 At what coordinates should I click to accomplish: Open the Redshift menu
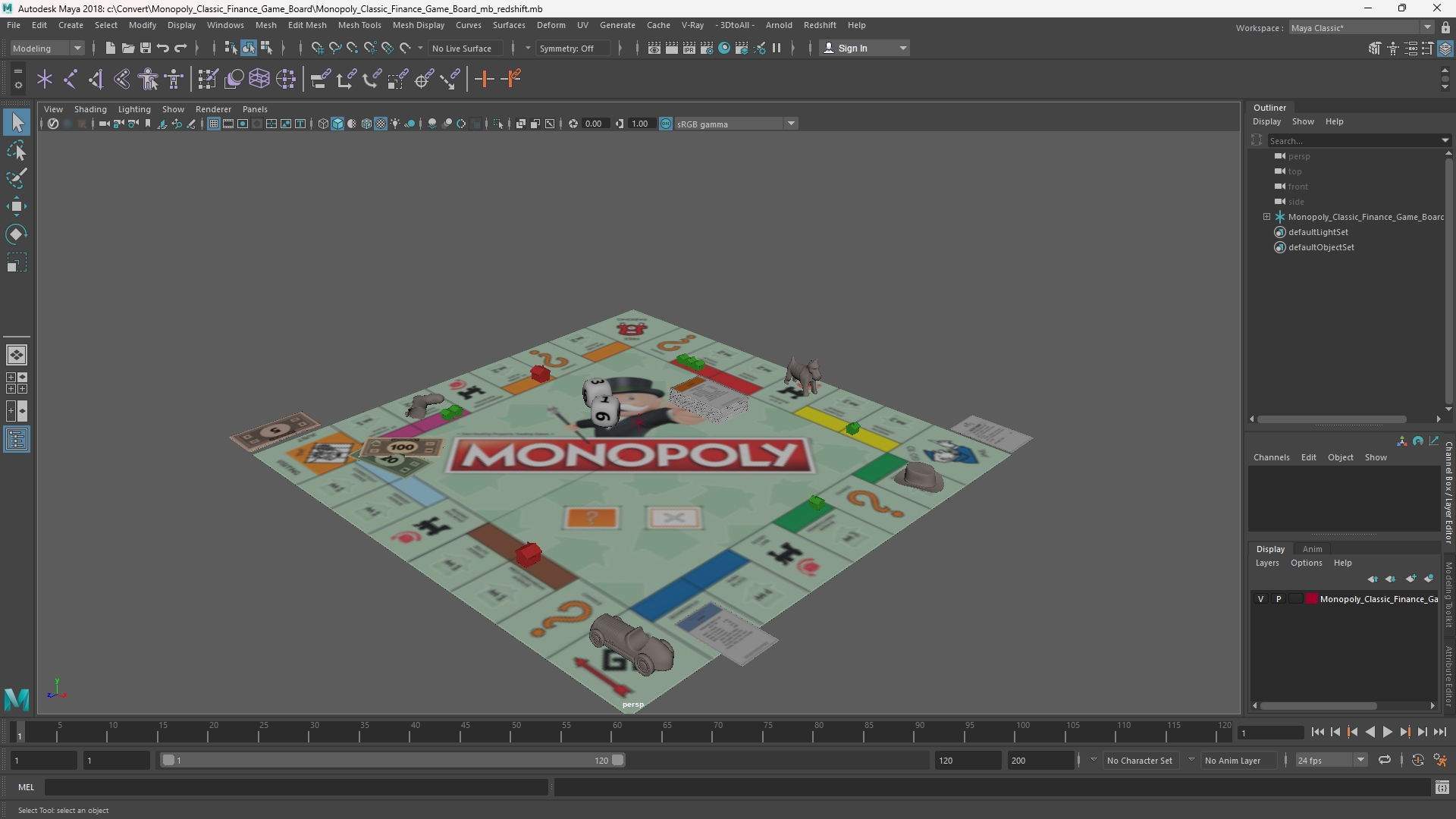point(820,25)
